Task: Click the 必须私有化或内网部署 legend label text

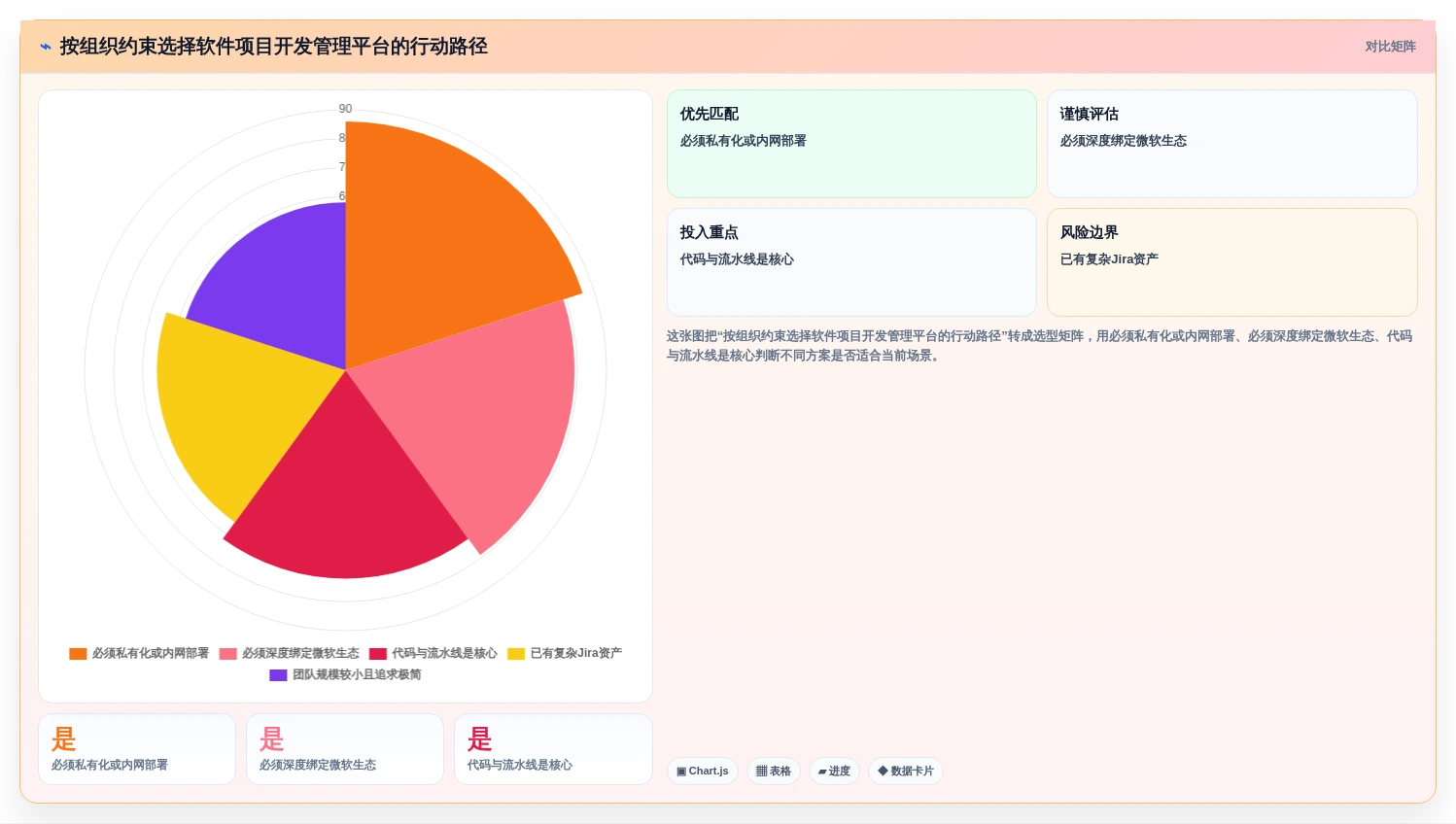Action: click(x=151, y=654)
